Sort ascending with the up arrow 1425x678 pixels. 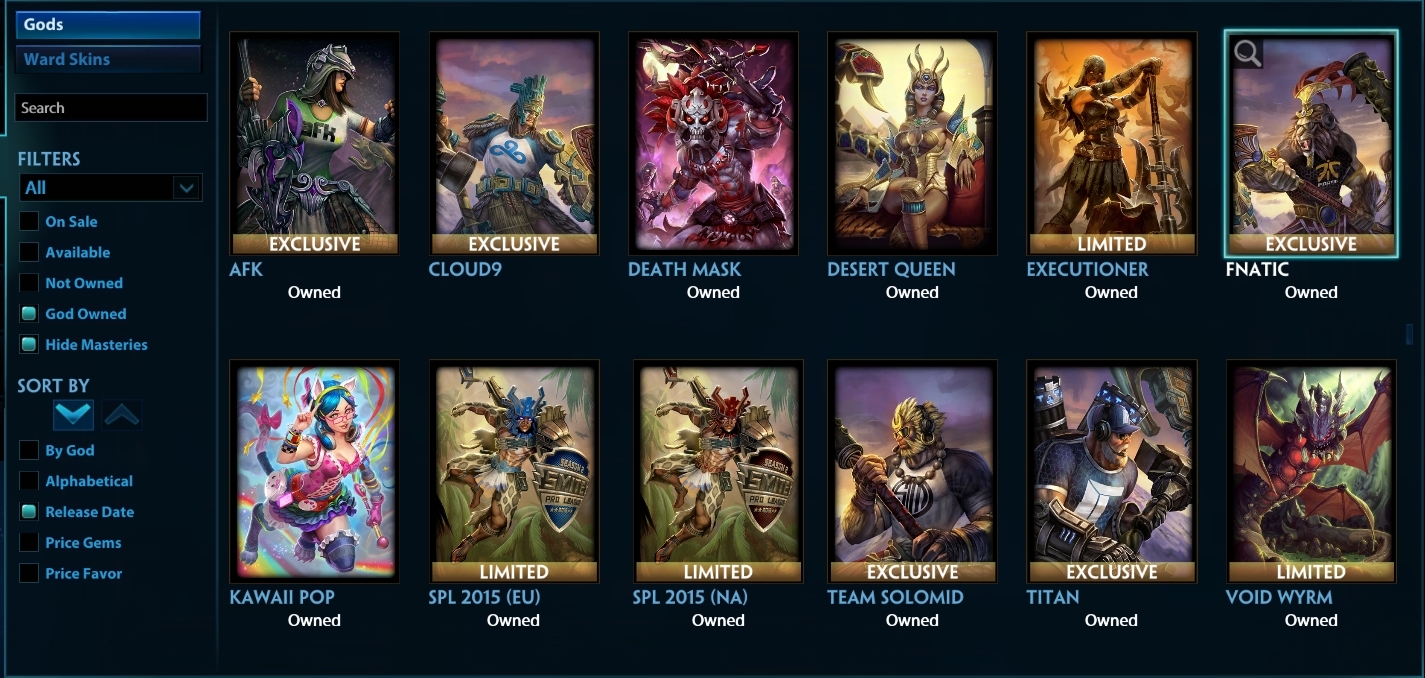(122, 415)
